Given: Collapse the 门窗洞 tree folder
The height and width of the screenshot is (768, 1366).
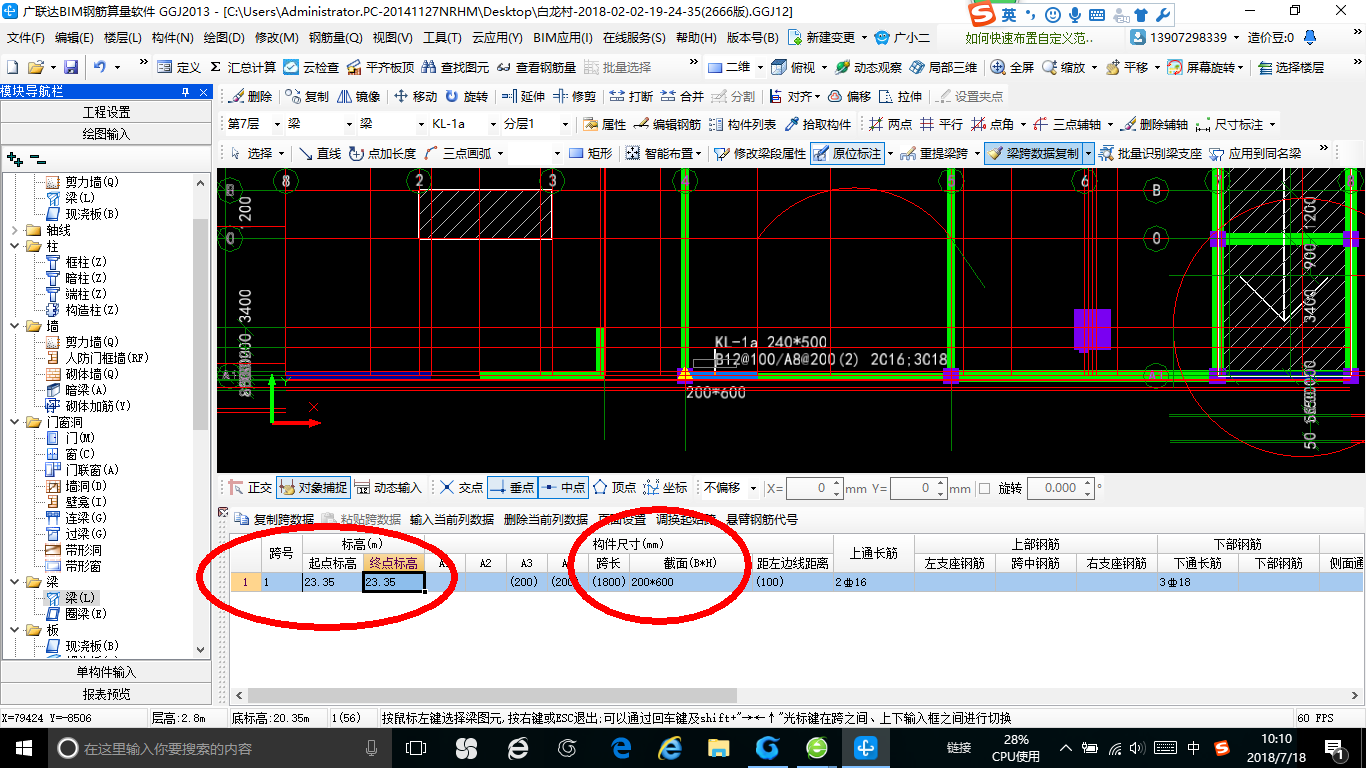Looking at the screenshot, I should click(15, 422).
